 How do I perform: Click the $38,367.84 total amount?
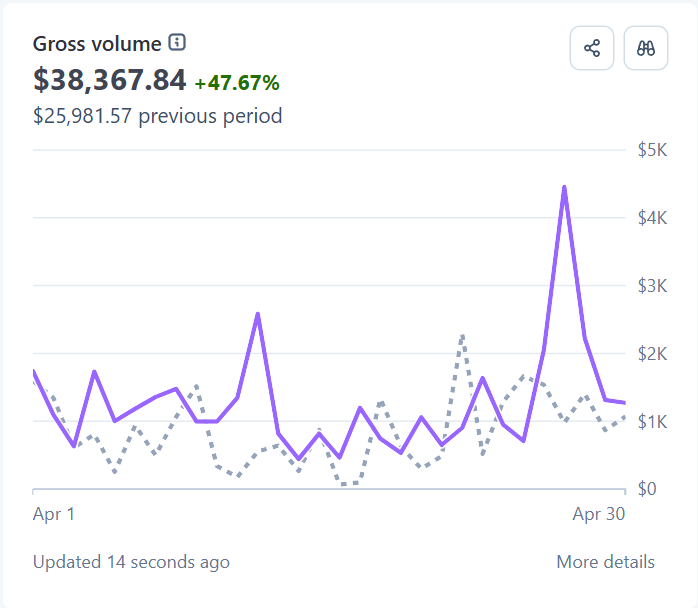[x=110, y=80]
